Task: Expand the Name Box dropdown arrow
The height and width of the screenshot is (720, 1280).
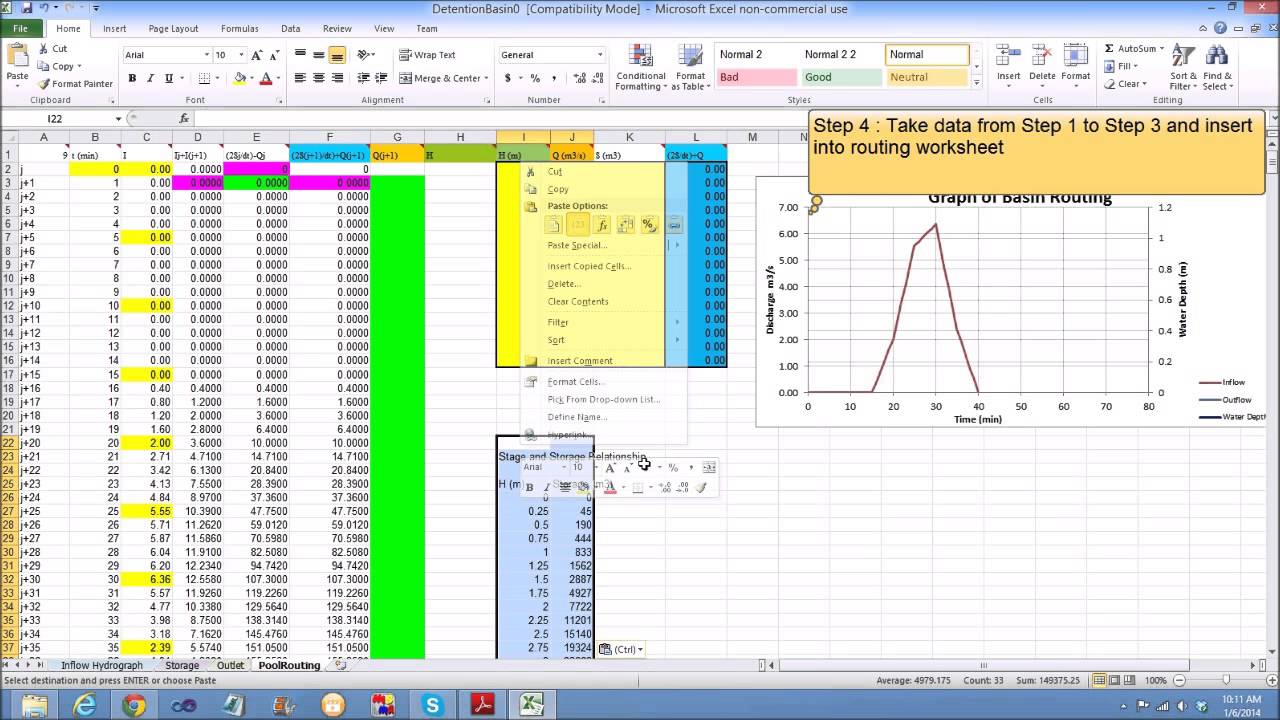Action: (118, 119)
